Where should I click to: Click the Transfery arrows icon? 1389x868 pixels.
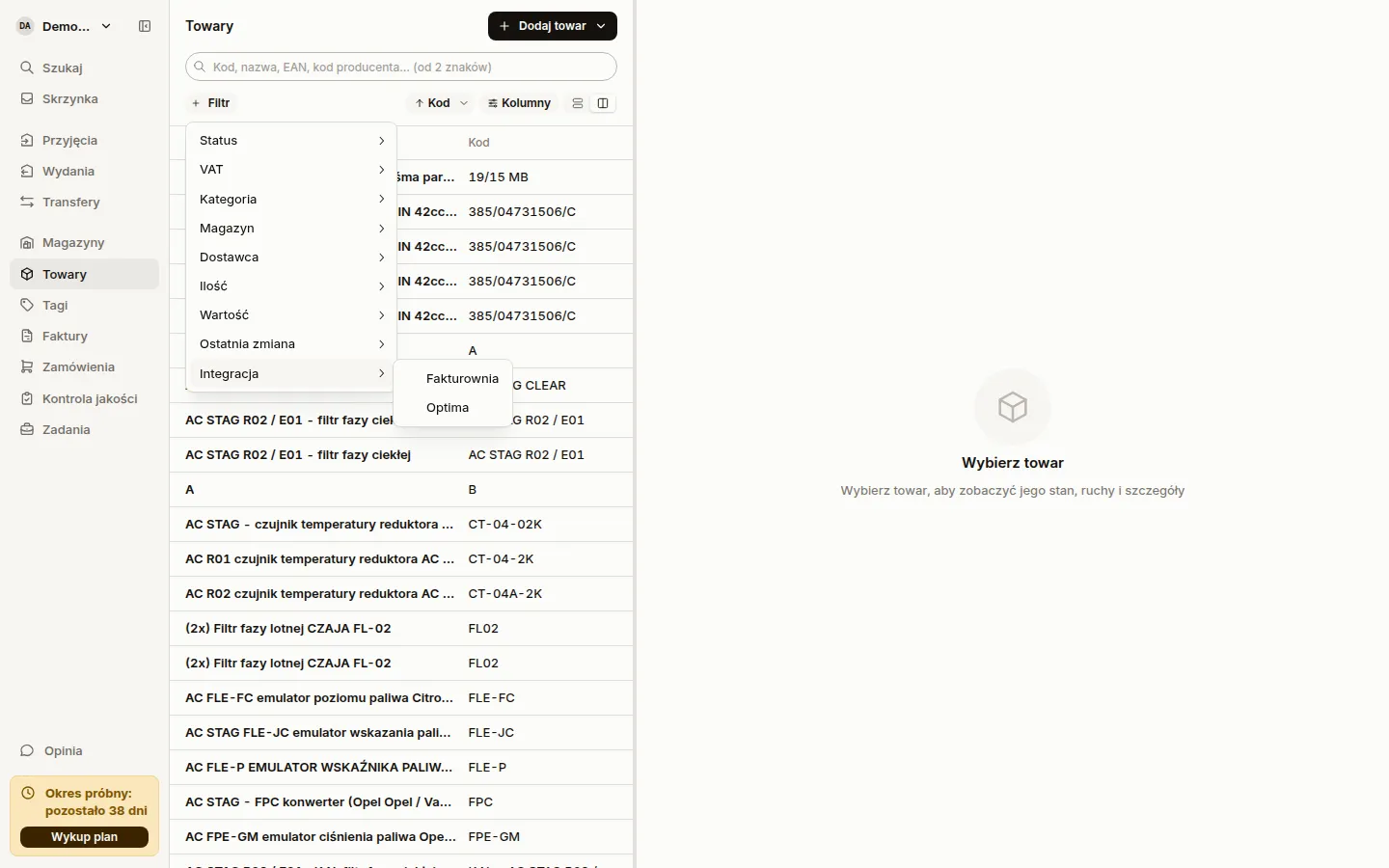tap(27, 202)
